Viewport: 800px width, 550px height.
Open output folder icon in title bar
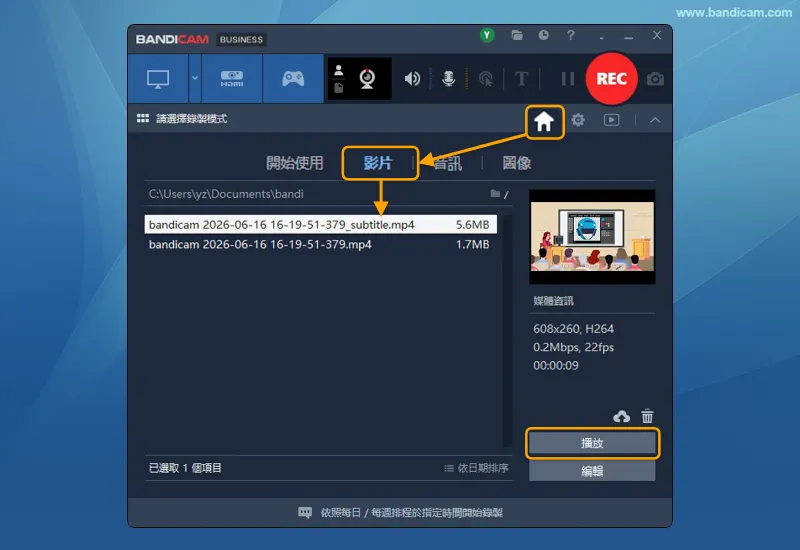pos(517,35)
